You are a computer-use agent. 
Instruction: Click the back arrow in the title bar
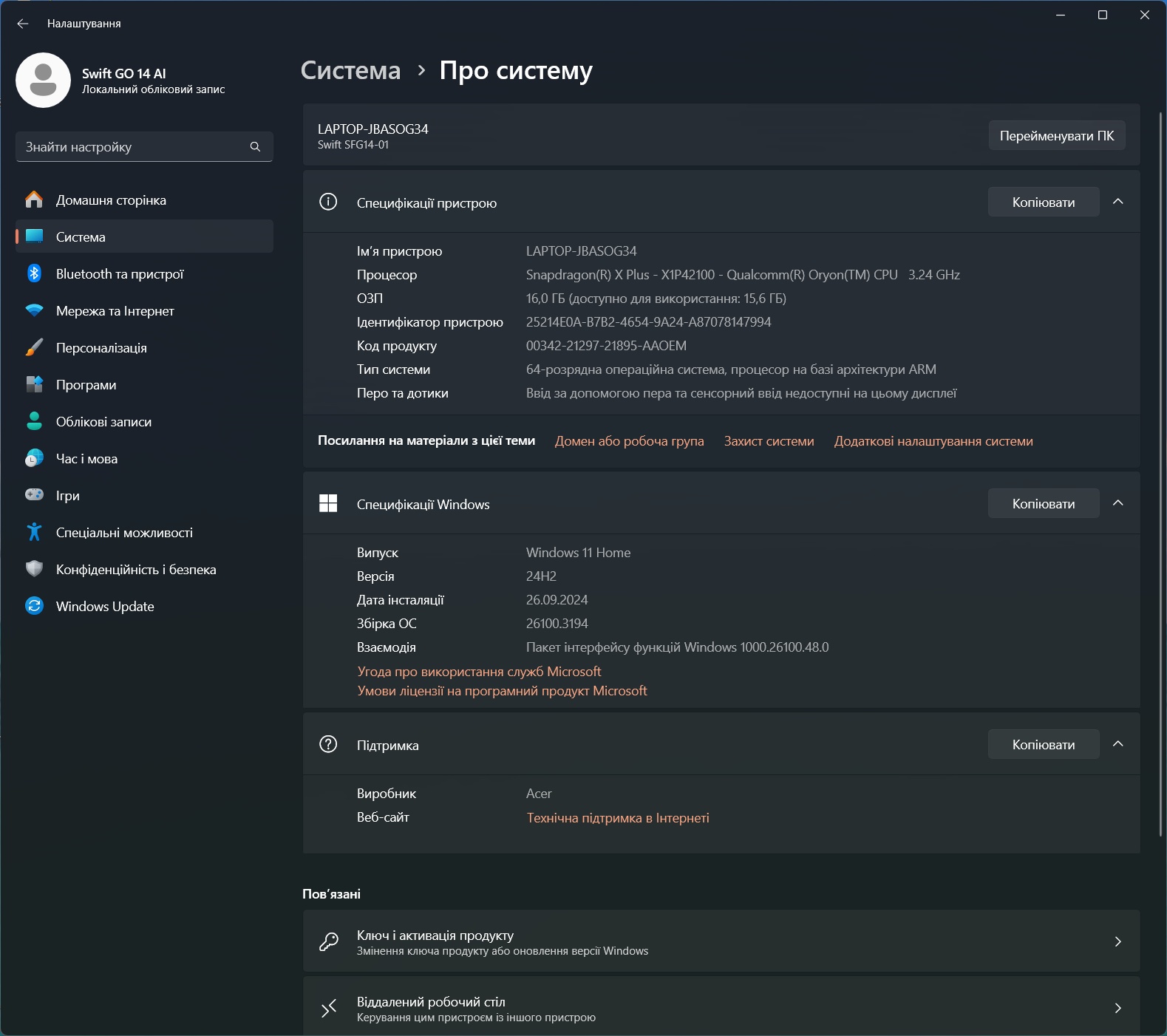[x=23, y=24]
